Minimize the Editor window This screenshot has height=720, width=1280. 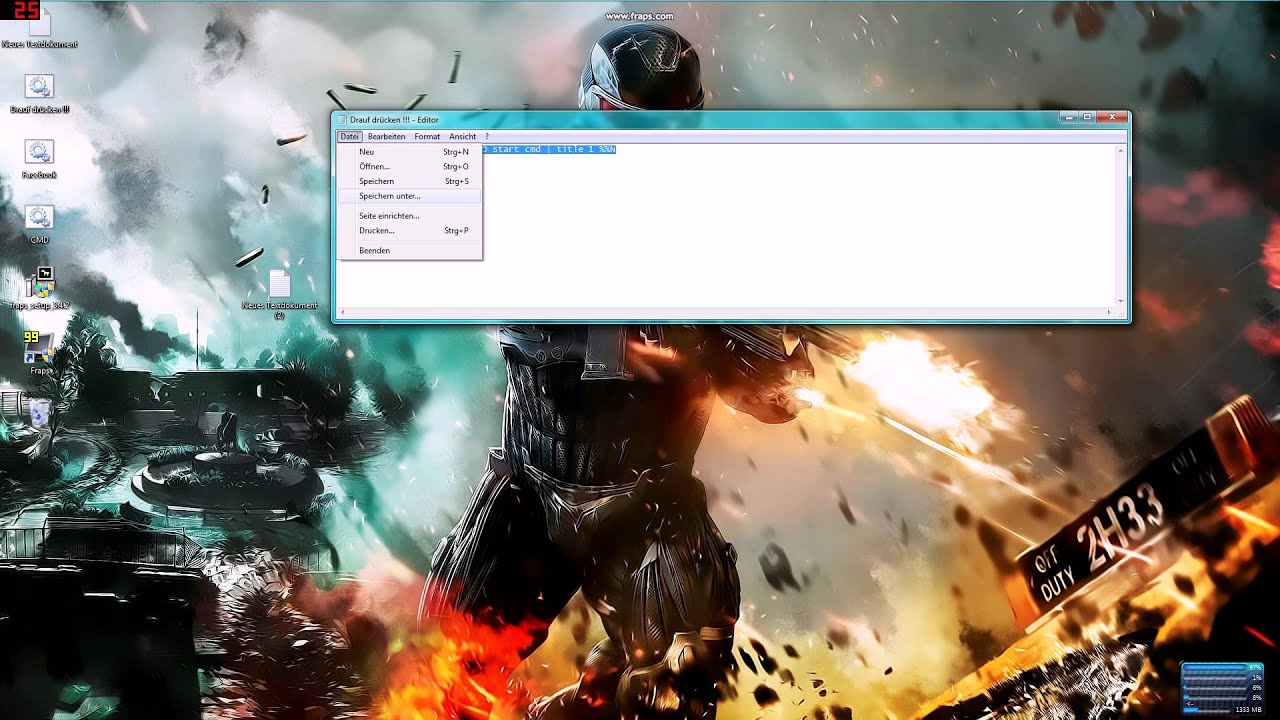pos(1069,117)
